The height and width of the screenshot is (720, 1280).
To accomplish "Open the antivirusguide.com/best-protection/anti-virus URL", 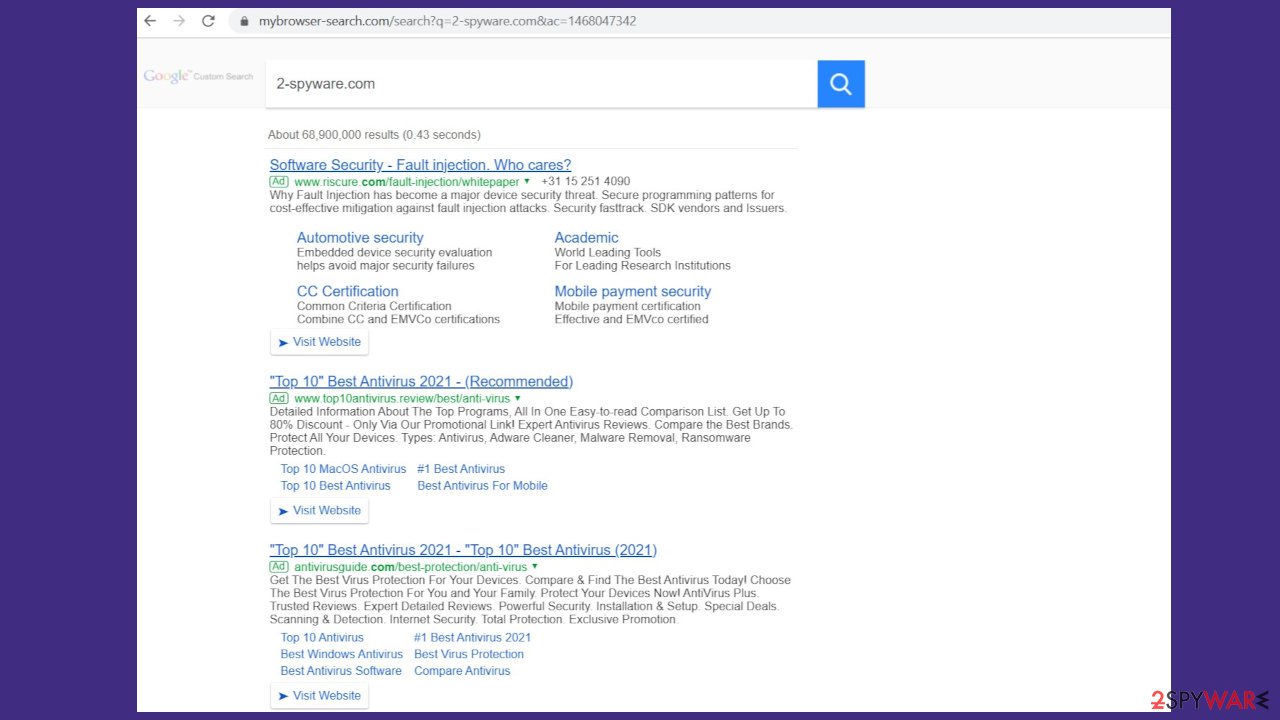I will (x=410, y=567).
